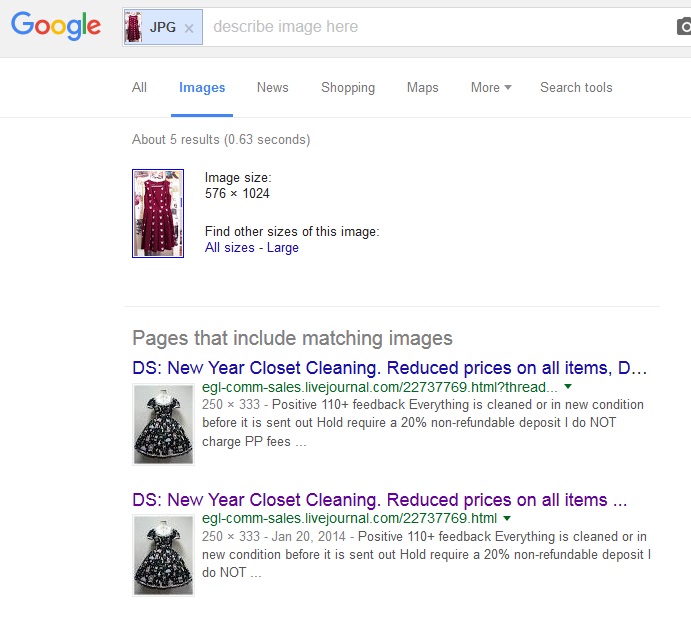Open the Shopping tab
The height and width of the screenshot is (619, 691).
(348, 87)
